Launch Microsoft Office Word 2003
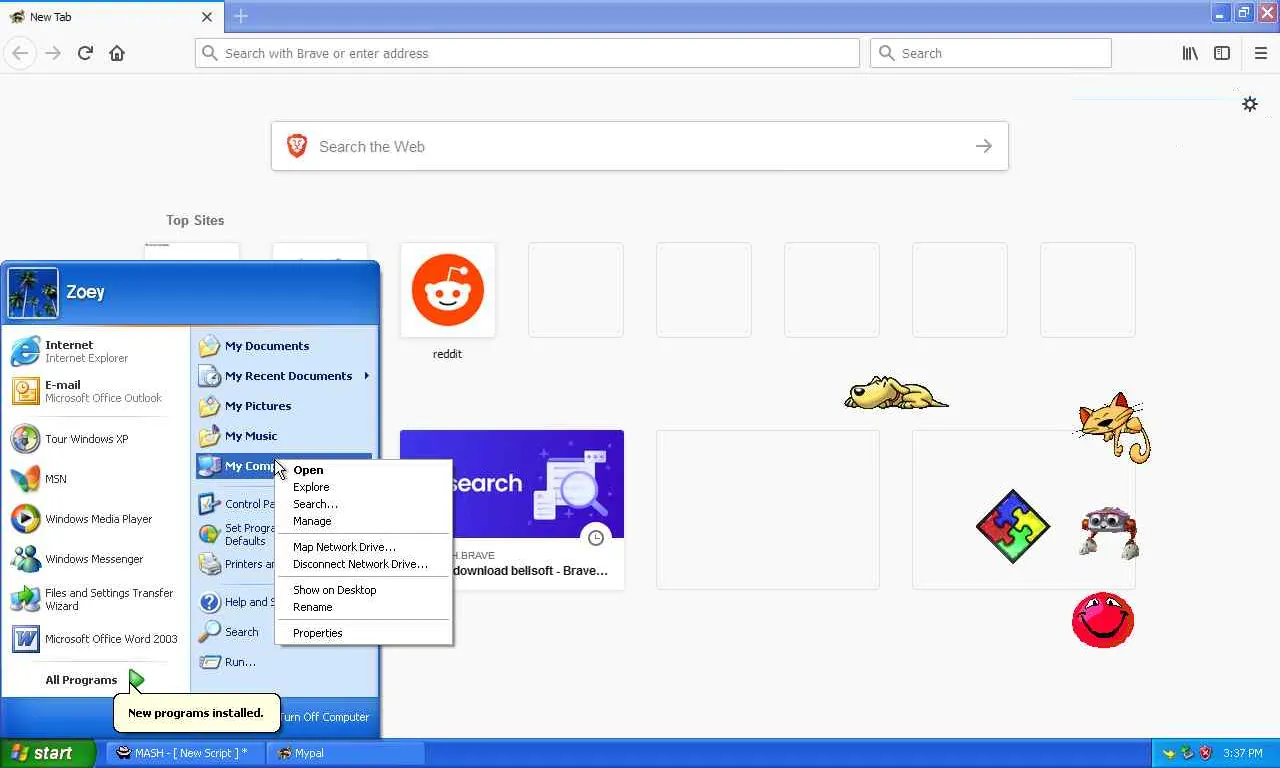The image size is (1280, 768). pyautogui.click(x=95, y=639)
